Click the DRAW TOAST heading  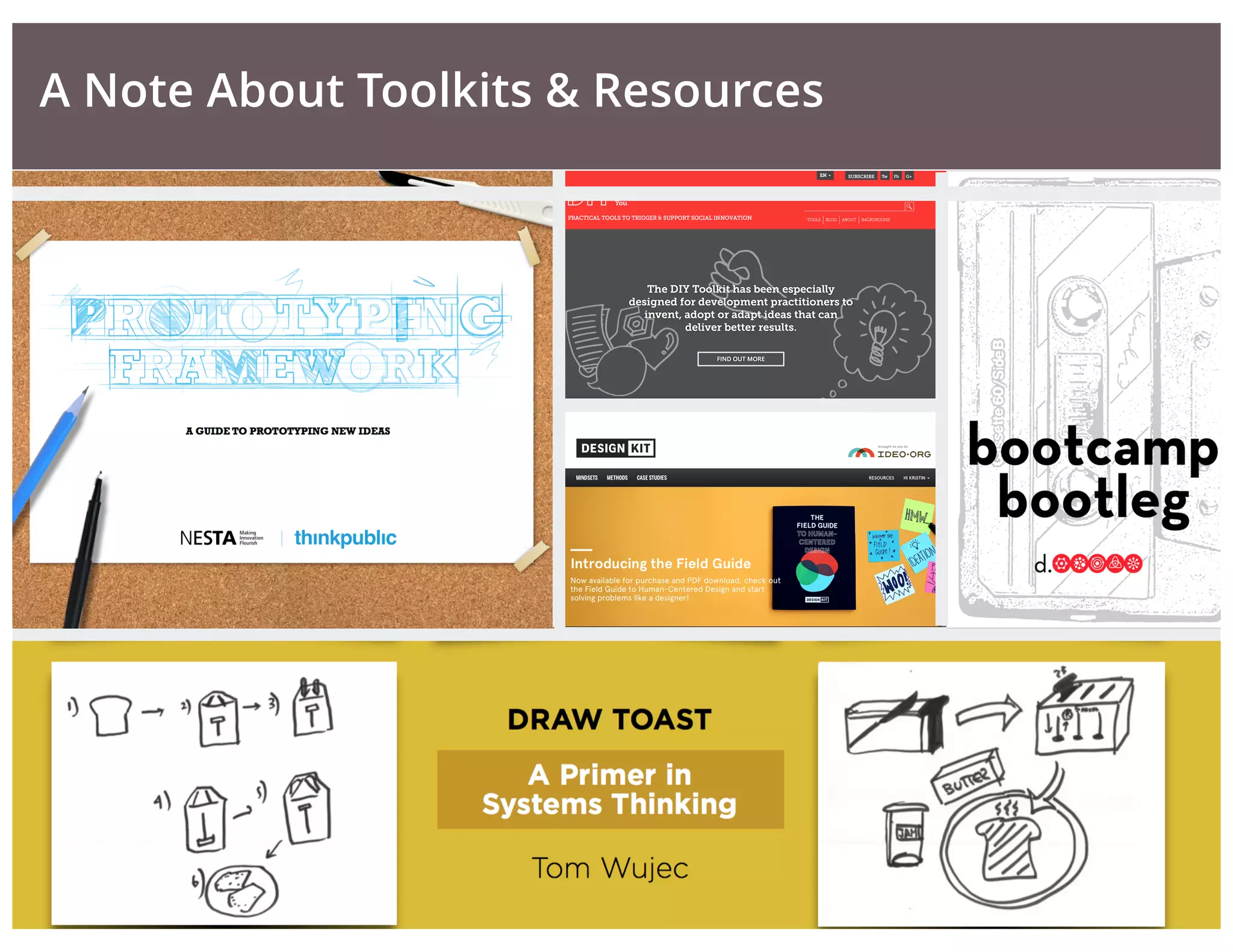click(x=609, y=720)
